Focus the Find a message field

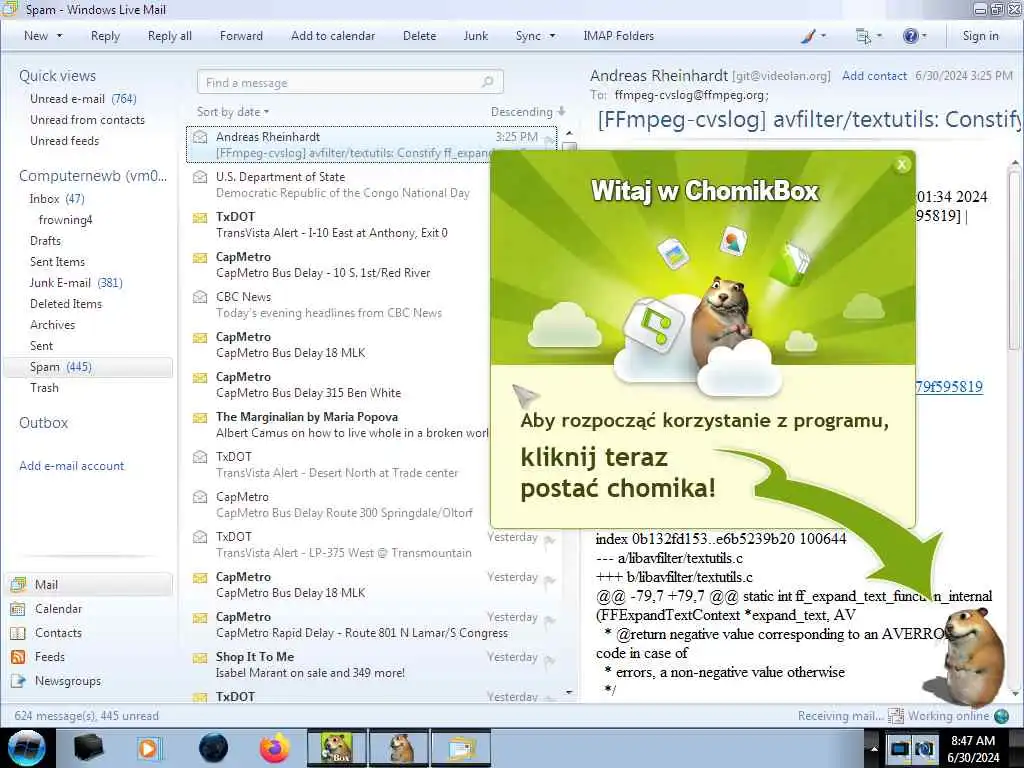coord(350,82)
